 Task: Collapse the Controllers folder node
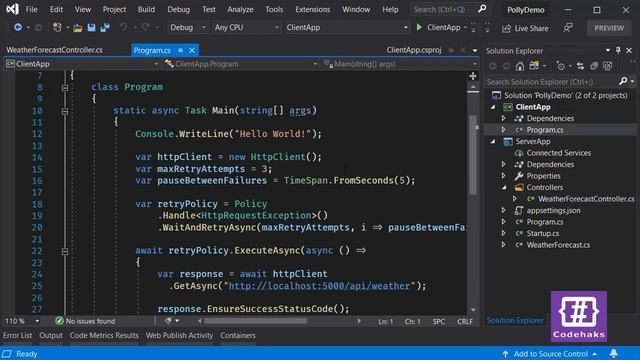point(504,187)
